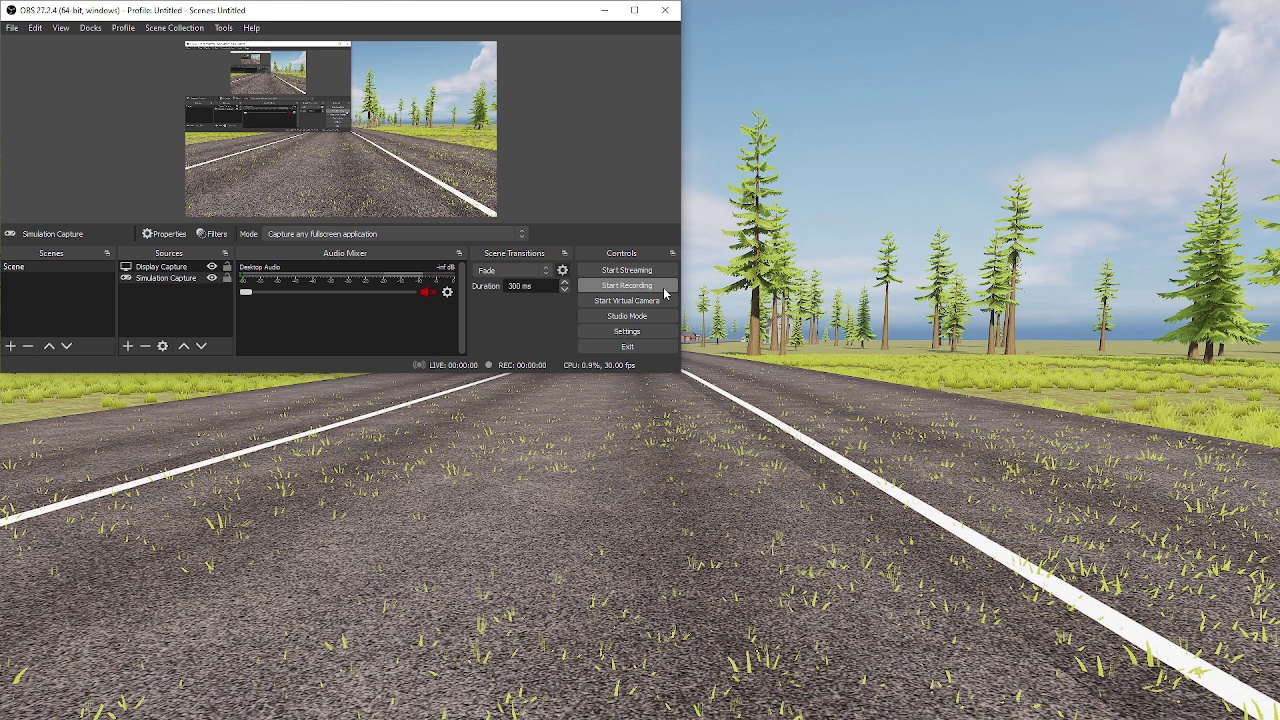Viewport: 1280px width, 720px height.
Task: Open Fade transition properties gear icon
Action: [562, 270]
